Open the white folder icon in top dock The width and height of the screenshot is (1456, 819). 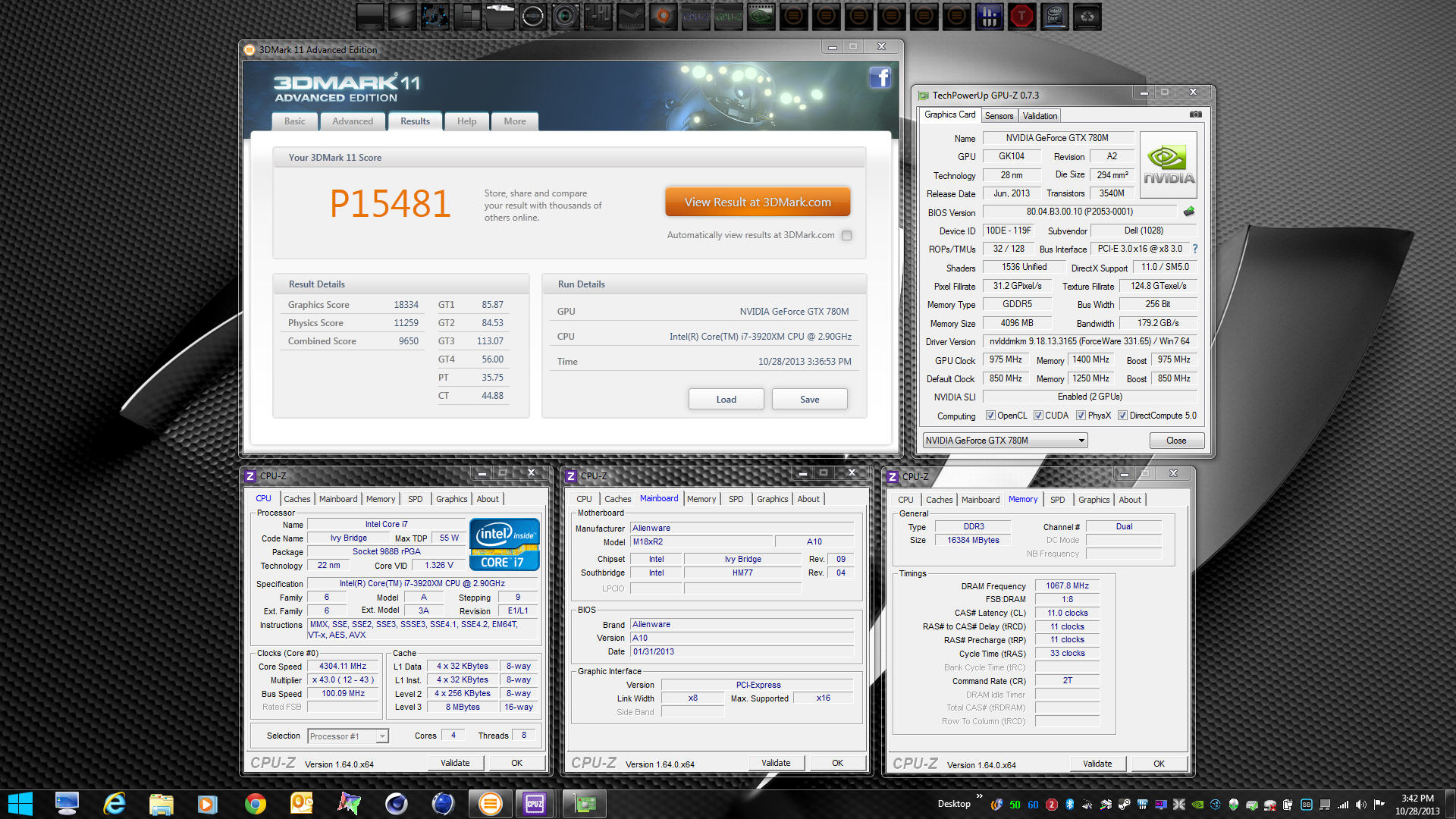(x=500, y=16)
